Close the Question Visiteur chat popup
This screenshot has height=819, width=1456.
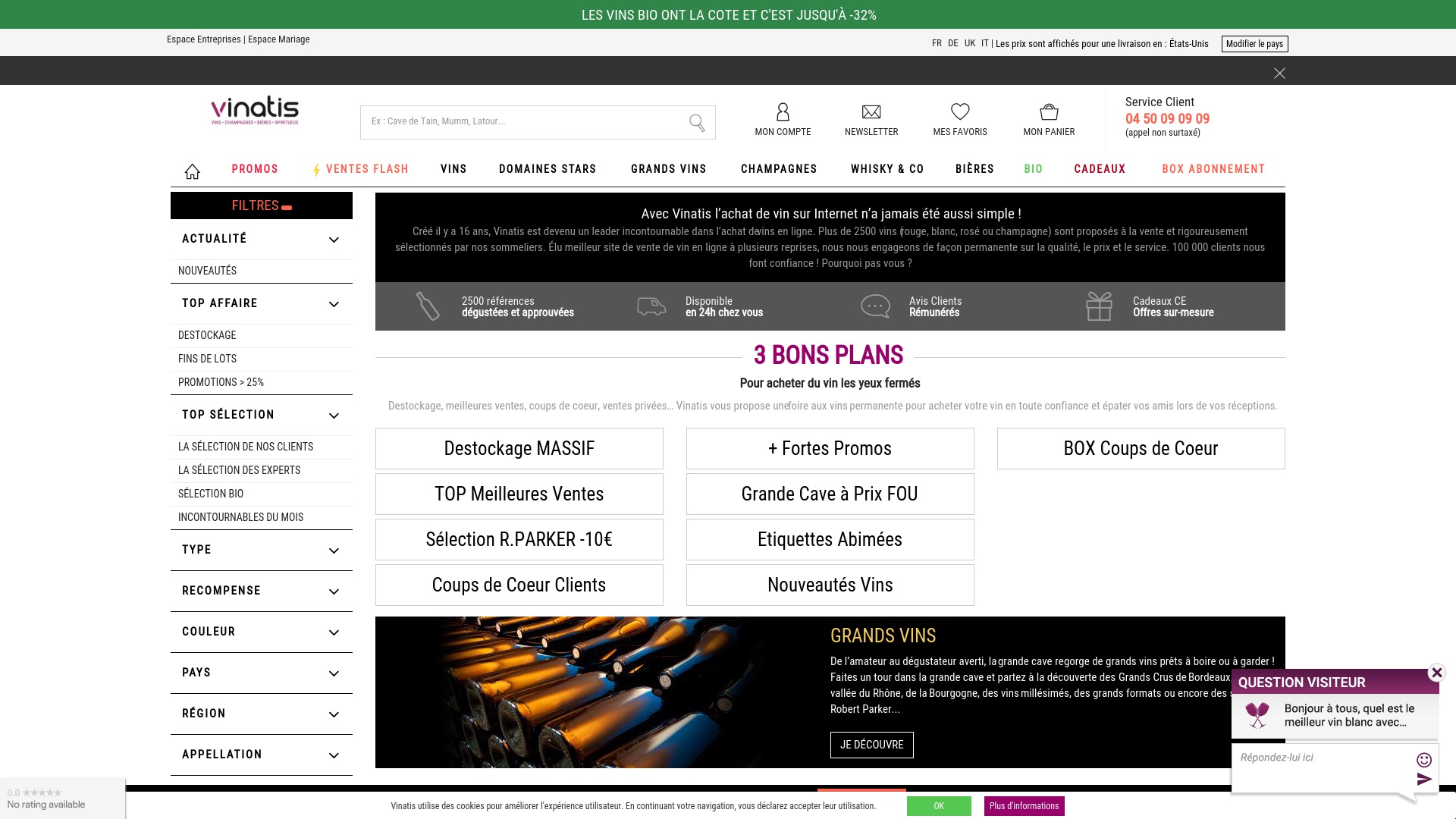pos(1436,673)
